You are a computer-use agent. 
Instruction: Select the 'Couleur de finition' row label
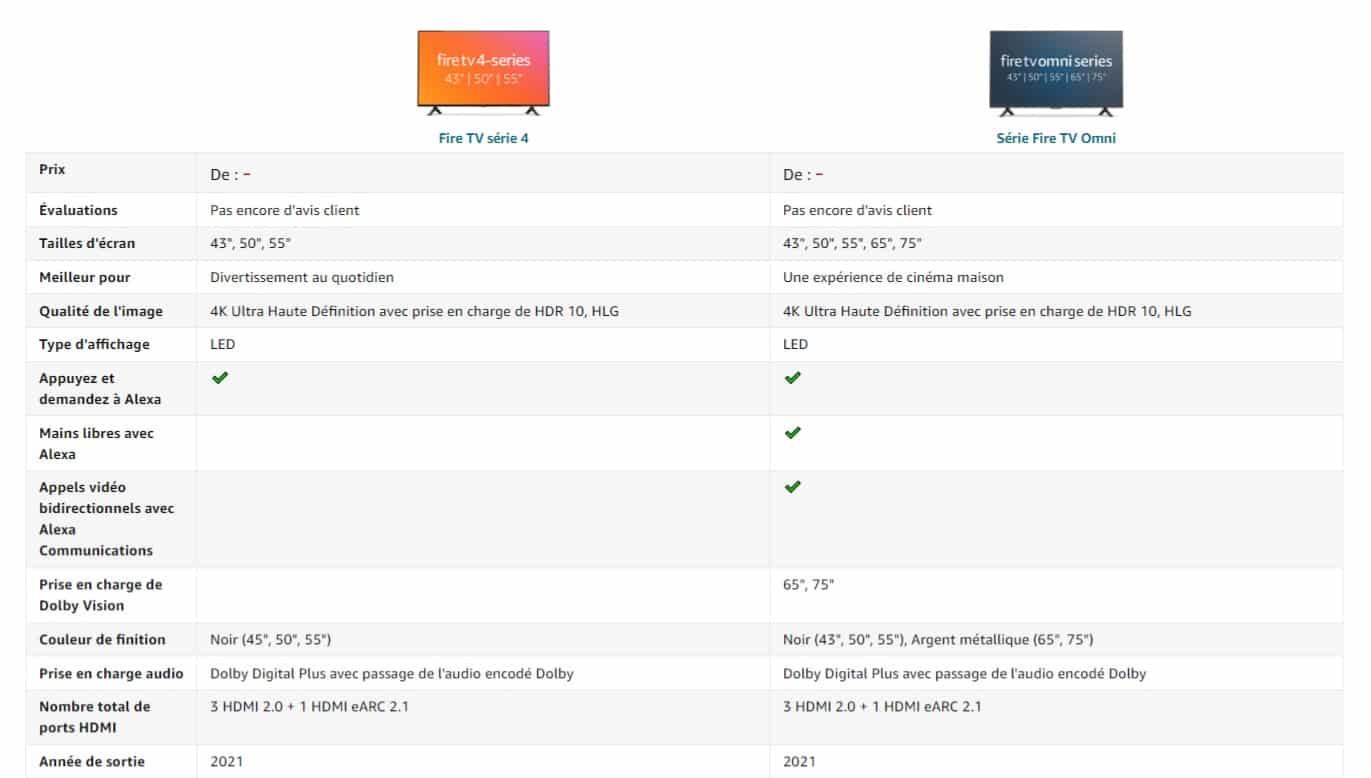pyautogui.click(x=102, y=639)
